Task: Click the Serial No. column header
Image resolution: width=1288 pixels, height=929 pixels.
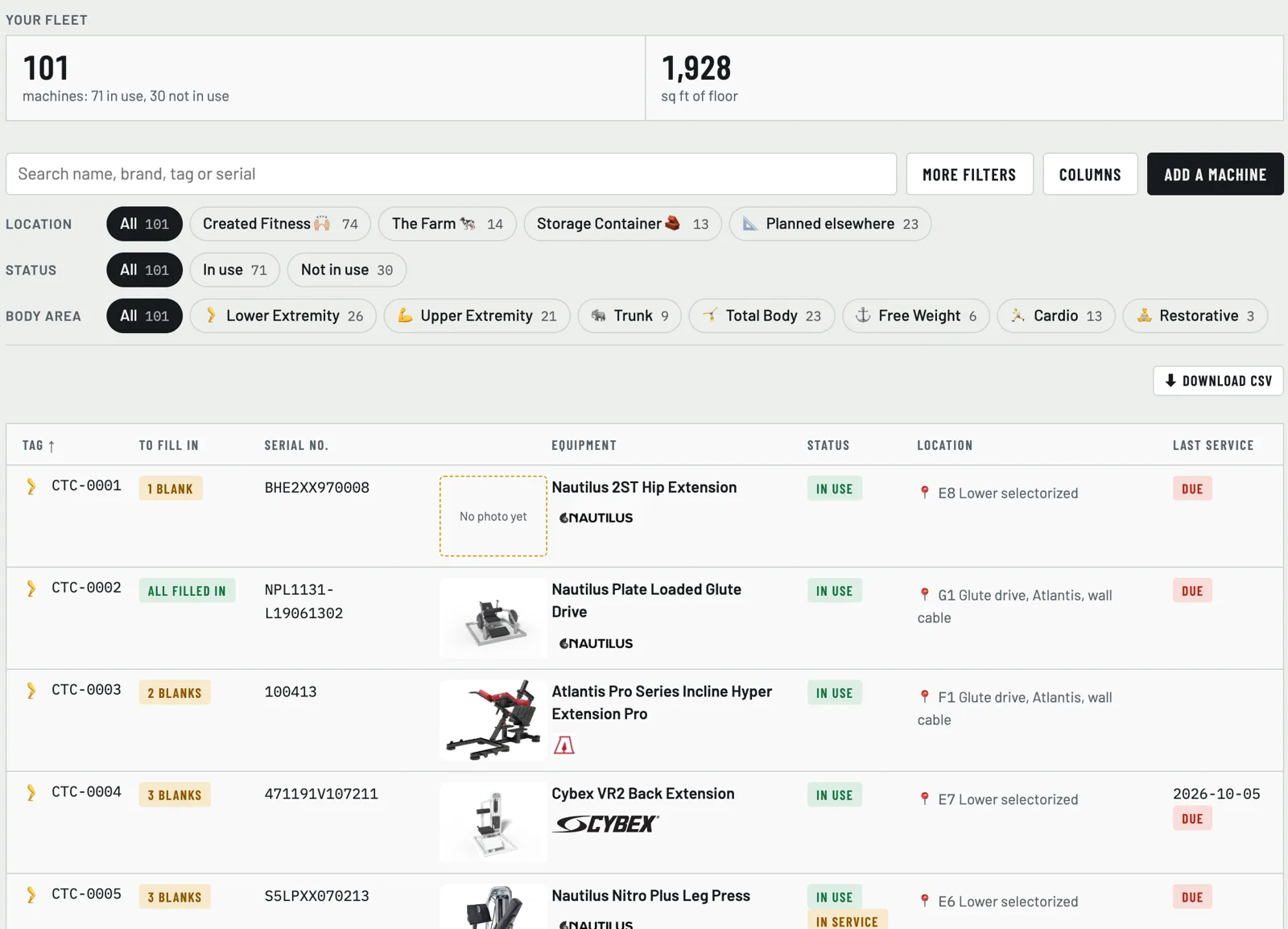Action: [x=296, y=445]
